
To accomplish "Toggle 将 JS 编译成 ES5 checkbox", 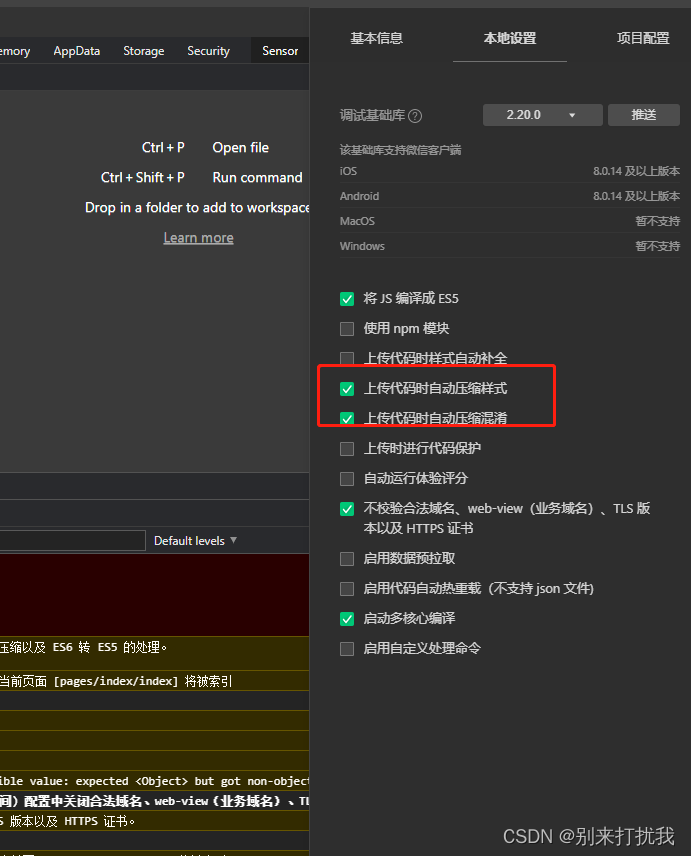I will (347, 299).
